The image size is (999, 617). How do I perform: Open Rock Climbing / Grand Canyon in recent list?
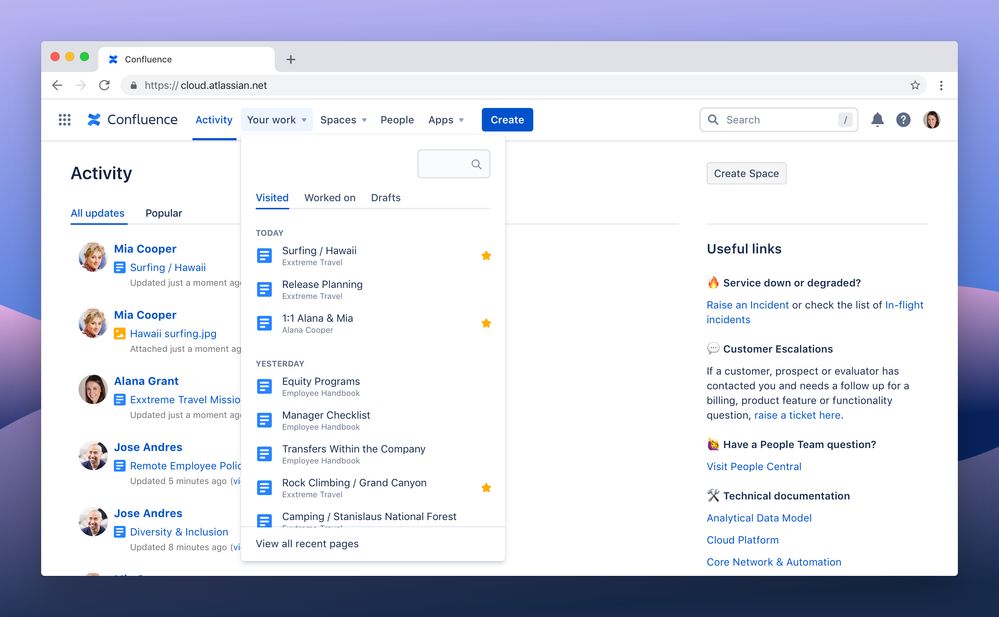point(354,483)
